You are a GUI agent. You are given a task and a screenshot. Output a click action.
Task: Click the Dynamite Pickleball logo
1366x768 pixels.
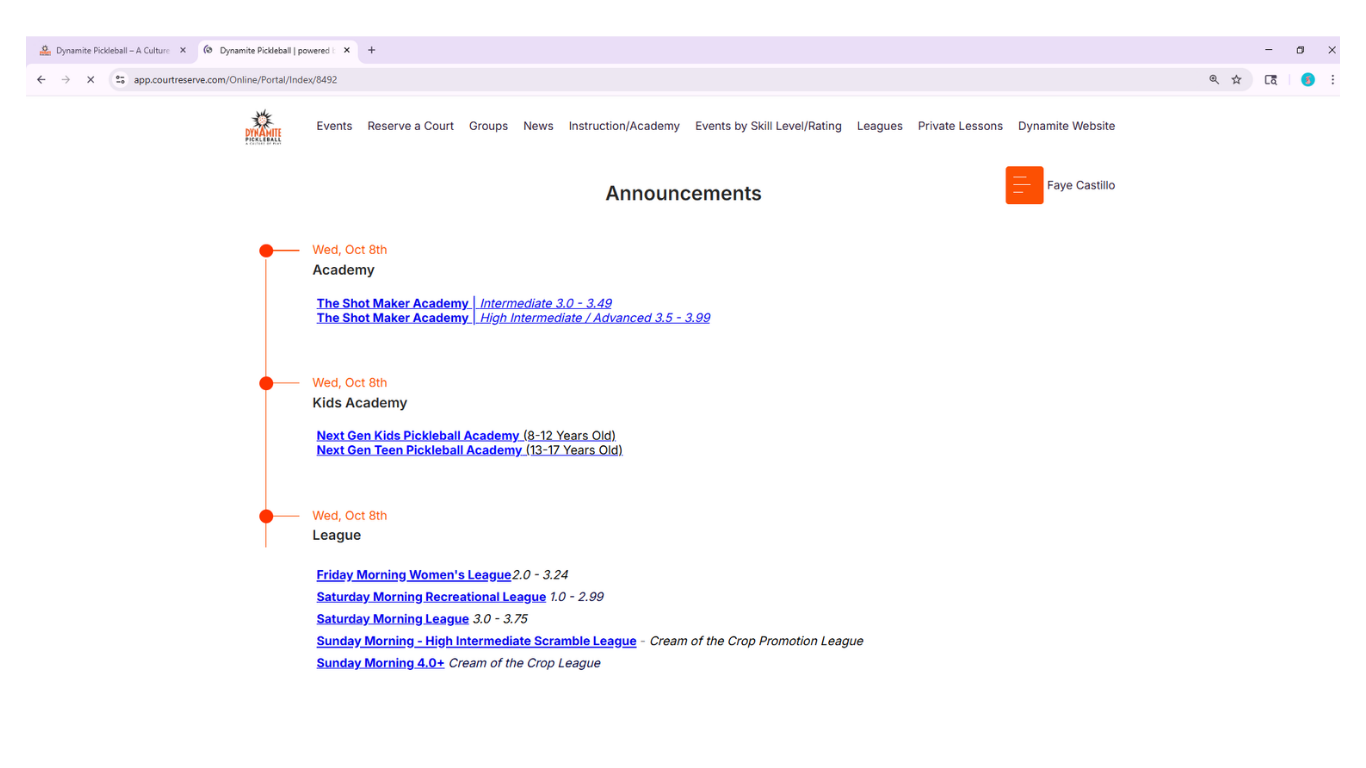tap(263, 127)
